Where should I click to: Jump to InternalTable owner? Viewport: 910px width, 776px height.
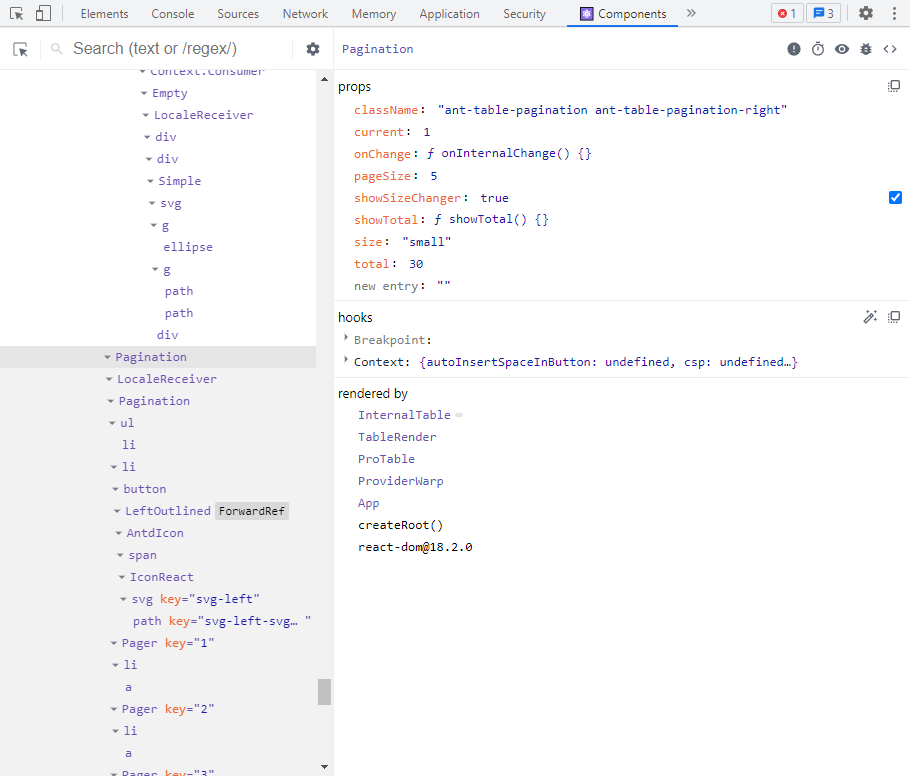point(404,415)
